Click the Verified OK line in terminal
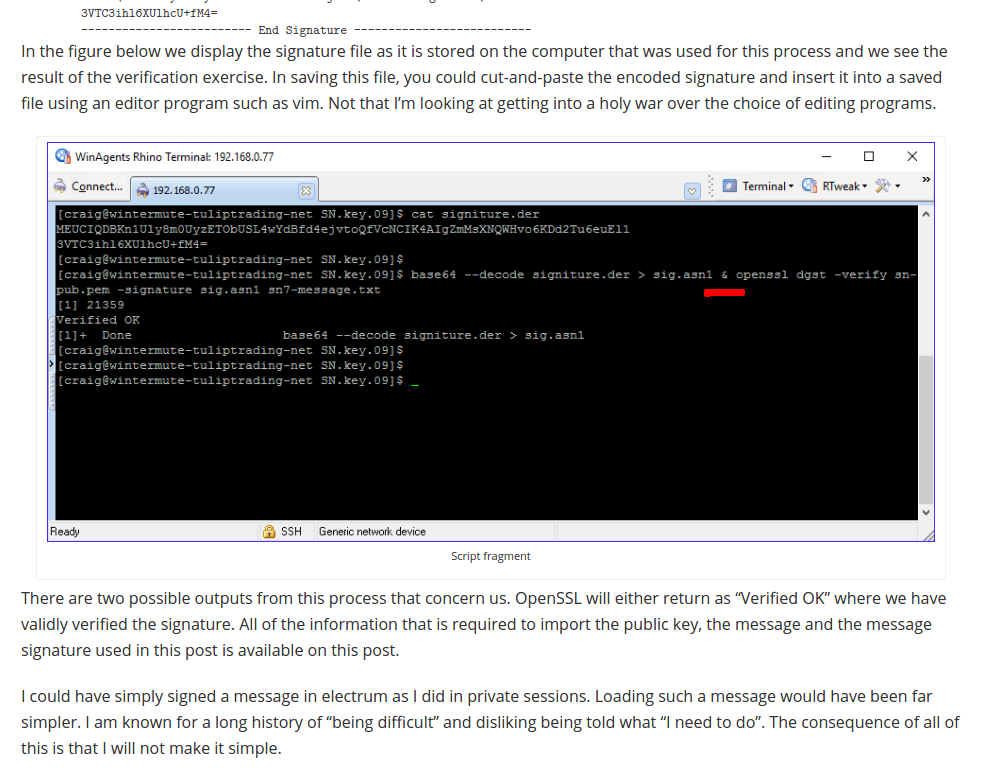 coord(98,320)
